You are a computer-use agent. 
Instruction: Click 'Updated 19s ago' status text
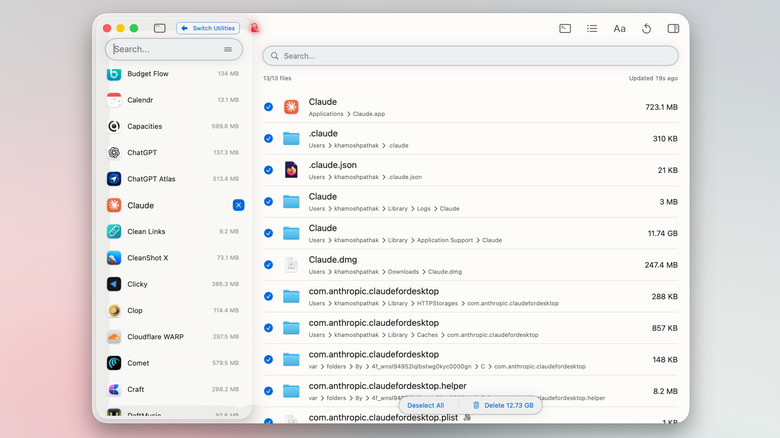(653, 78)
